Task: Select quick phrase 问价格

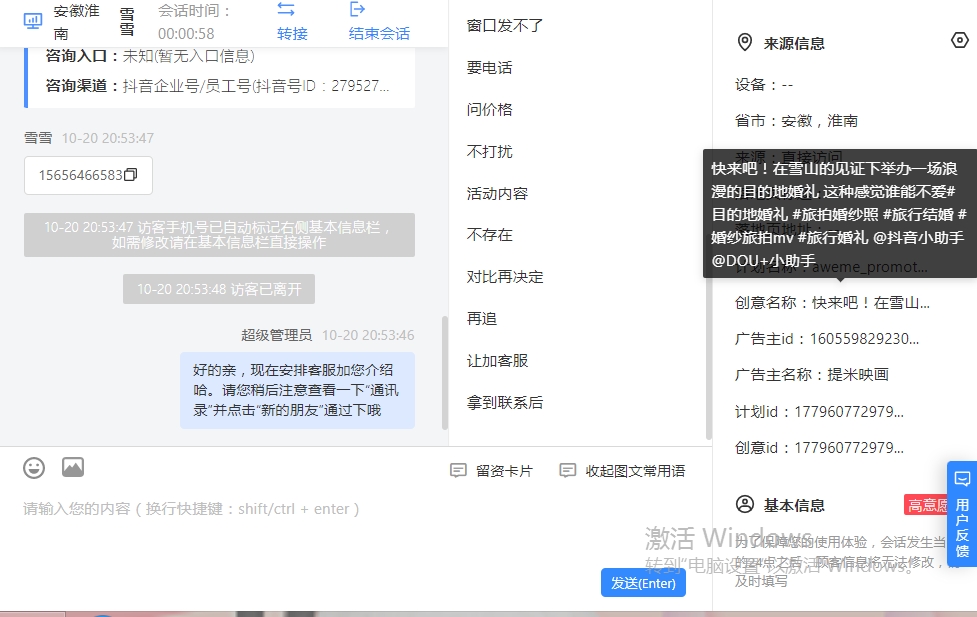Action: (x=490, y=110)
